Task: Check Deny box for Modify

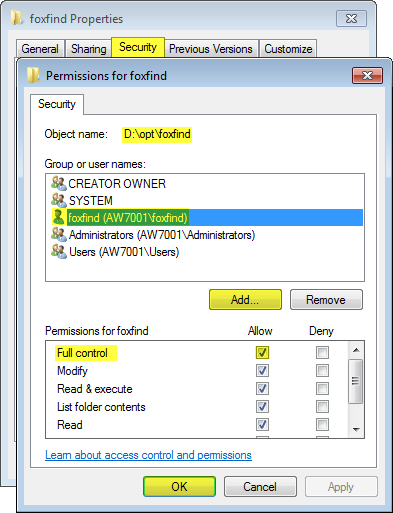Action: [322, 371]
